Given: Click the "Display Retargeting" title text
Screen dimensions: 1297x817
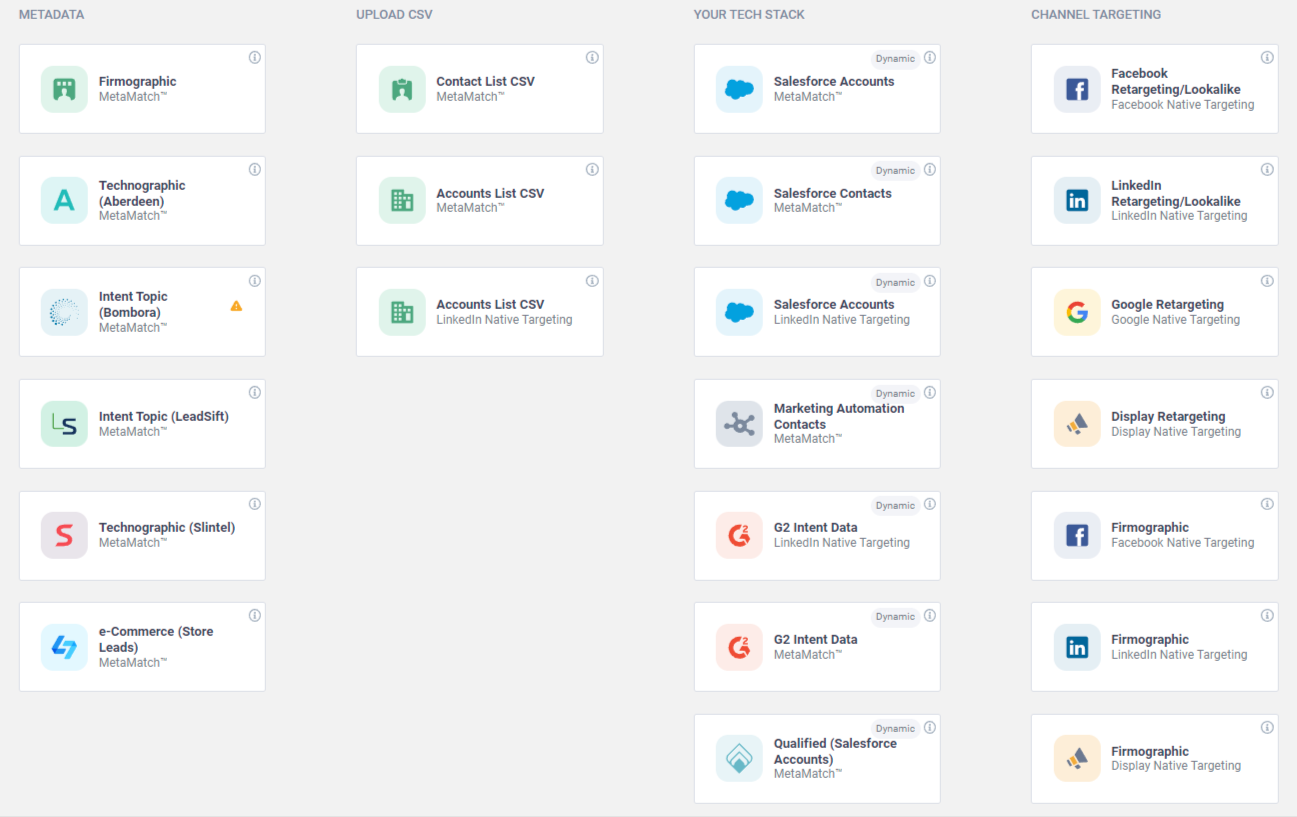Looking at the screenshot, I should (x=1168, y=417).
